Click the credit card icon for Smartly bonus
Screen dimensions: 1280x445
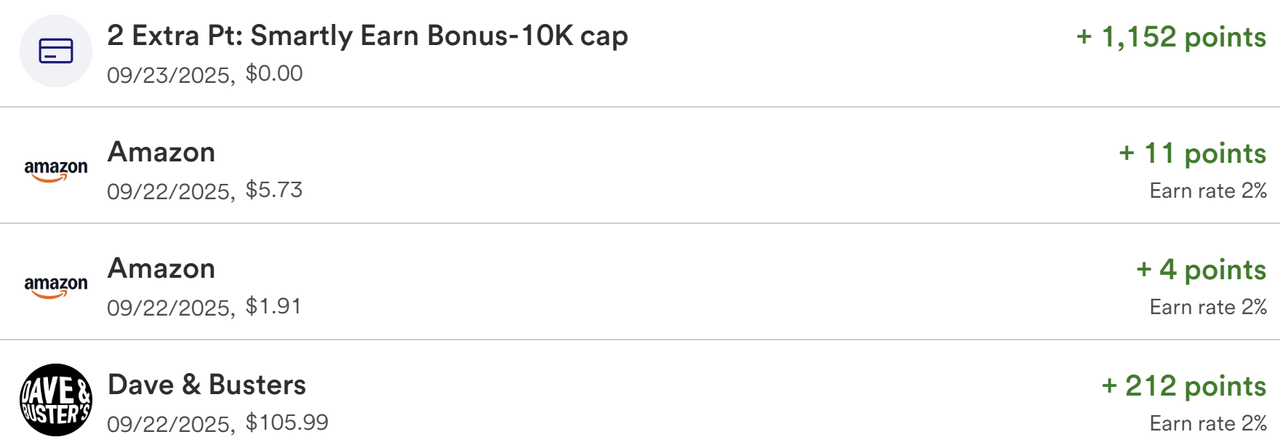56,51
